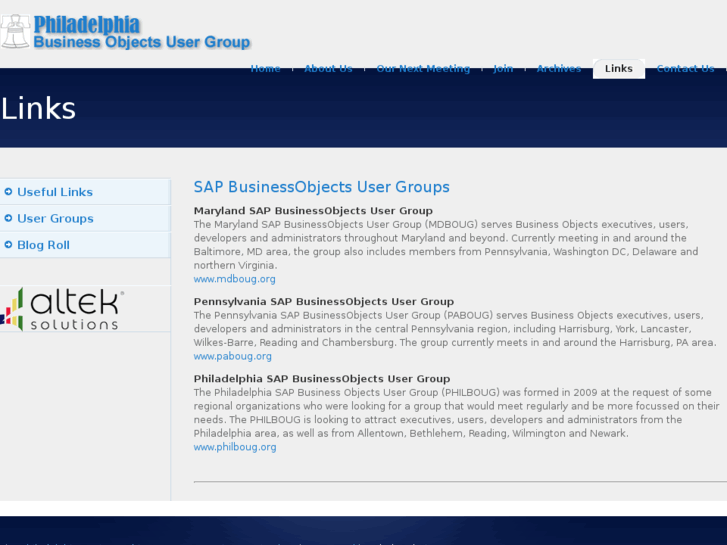727x545 pixels.
Task: Click the arrow bullet beside Blog Roll
Action: pyautogui.click(x=8, y=244)
